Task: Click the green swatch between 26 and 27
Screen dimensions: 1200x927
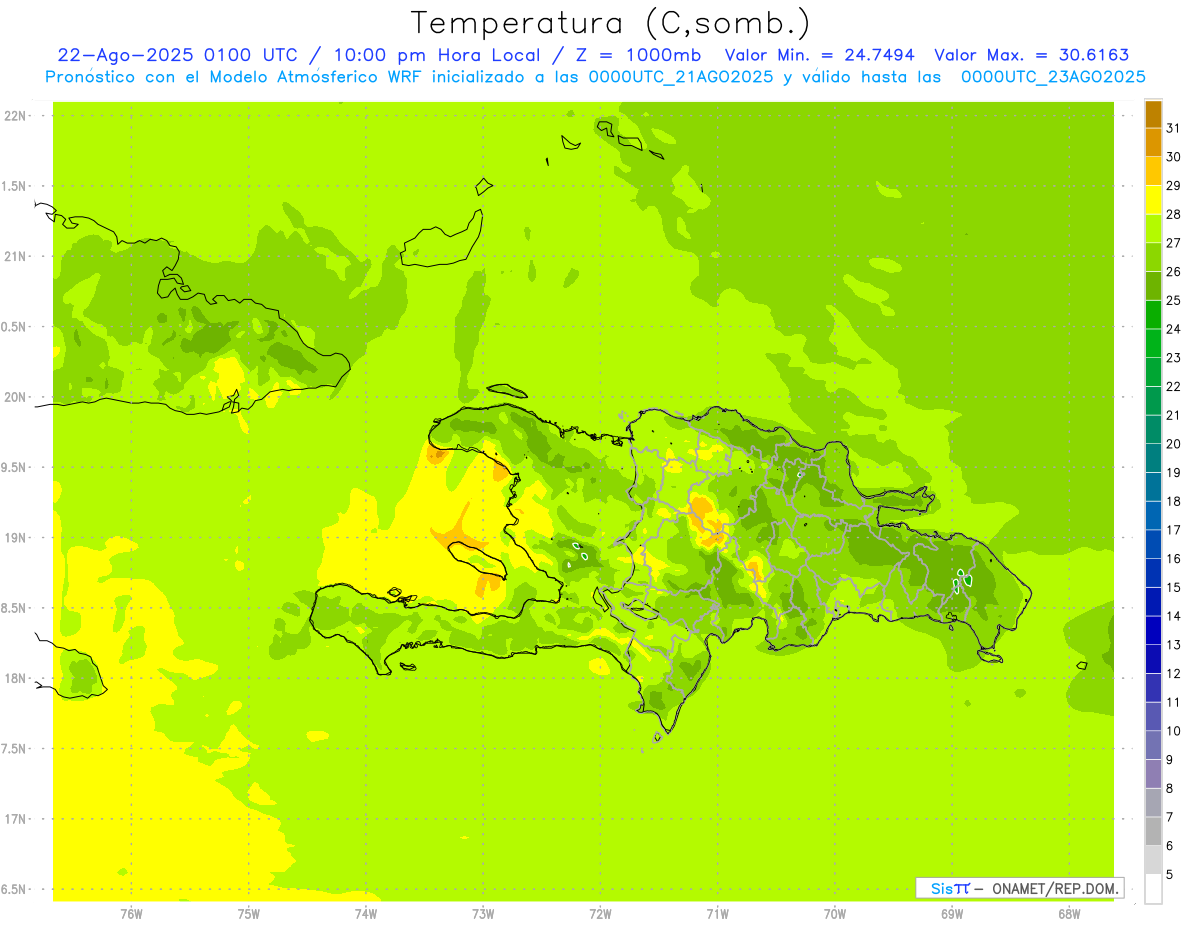Action: [x=1153, y=257]
